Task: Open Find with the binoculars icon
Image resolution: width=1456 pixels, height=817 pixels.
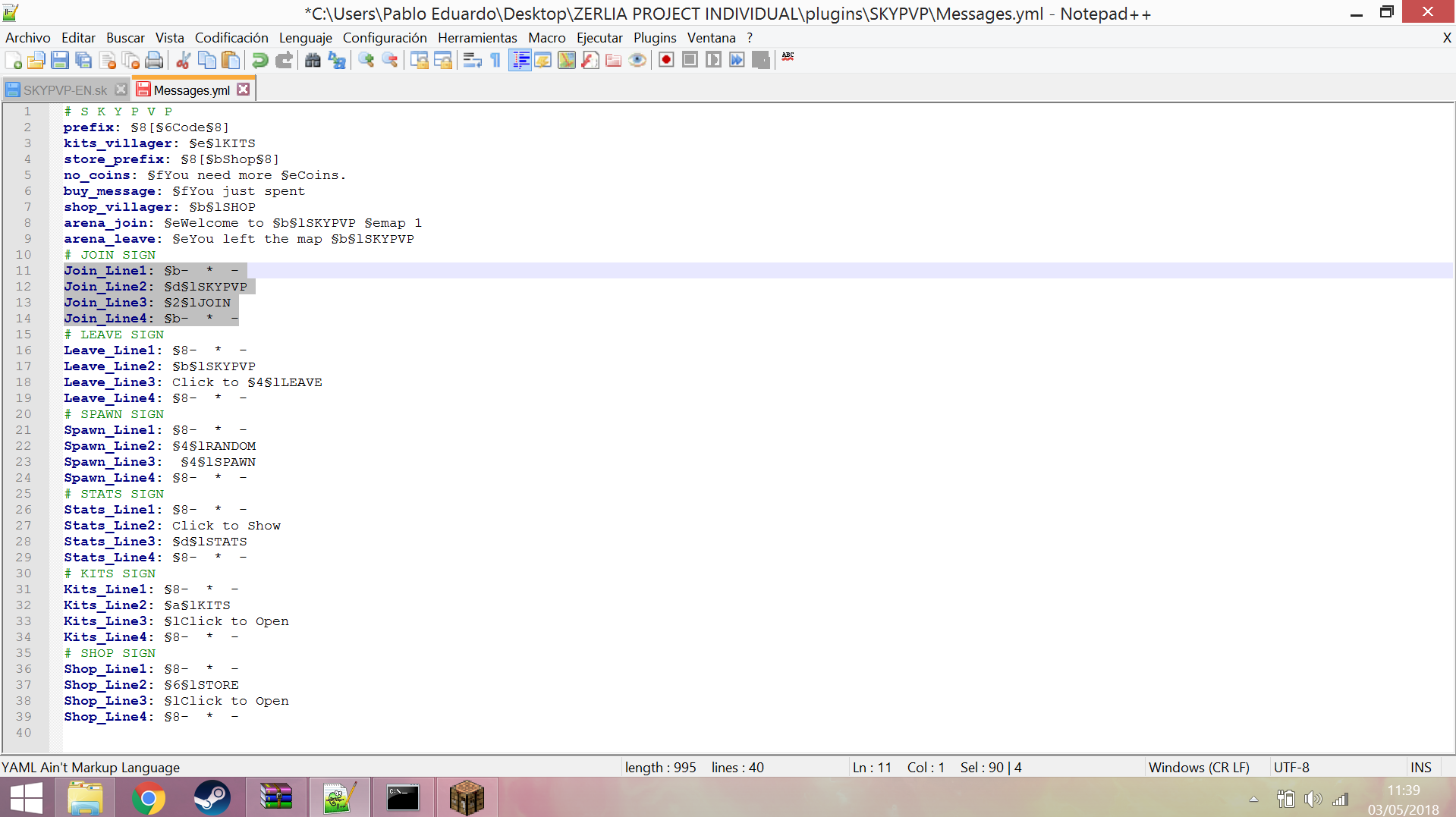Action: [x=313, y=61]
